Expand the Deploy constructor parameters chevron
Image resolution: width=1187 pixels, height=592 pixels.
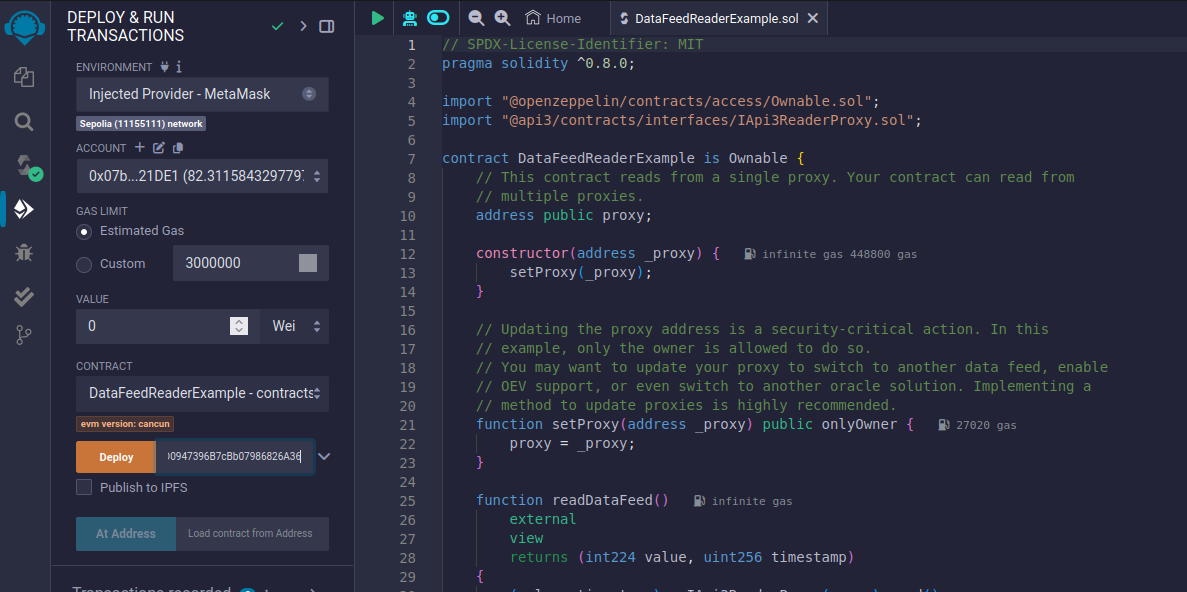point(324,457)
